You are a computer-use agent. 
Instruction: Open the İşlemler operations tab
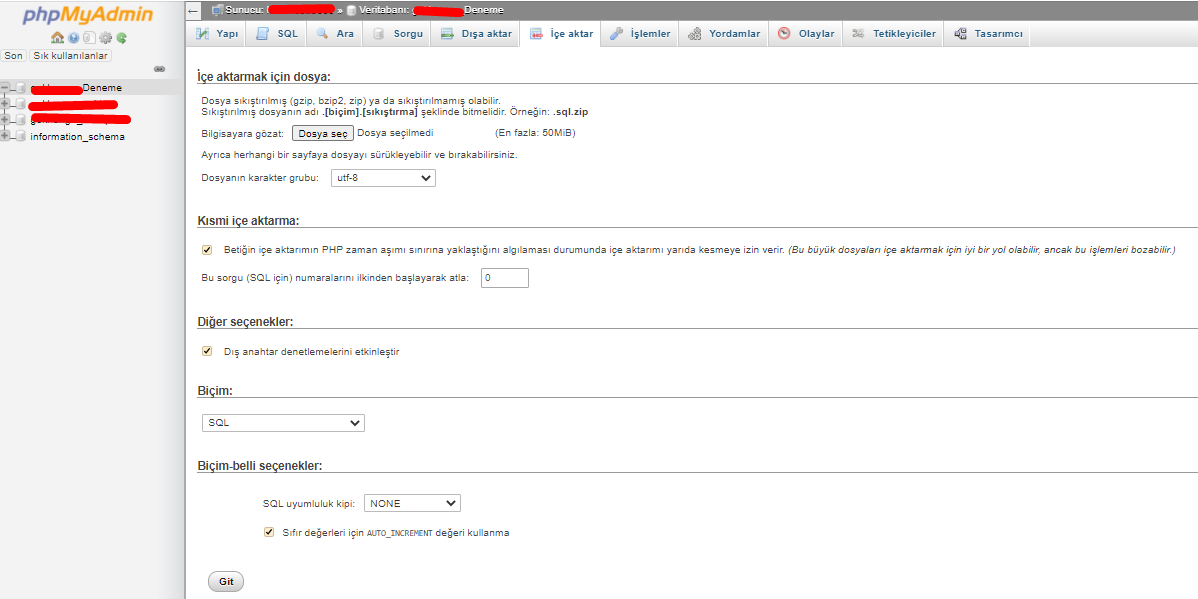(x=639, y=34)
